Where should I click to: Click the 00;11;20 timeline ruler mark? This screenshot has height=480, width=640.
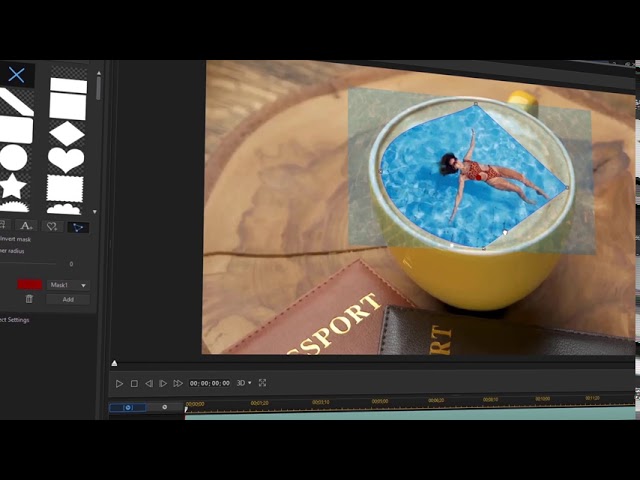point(592,398)
